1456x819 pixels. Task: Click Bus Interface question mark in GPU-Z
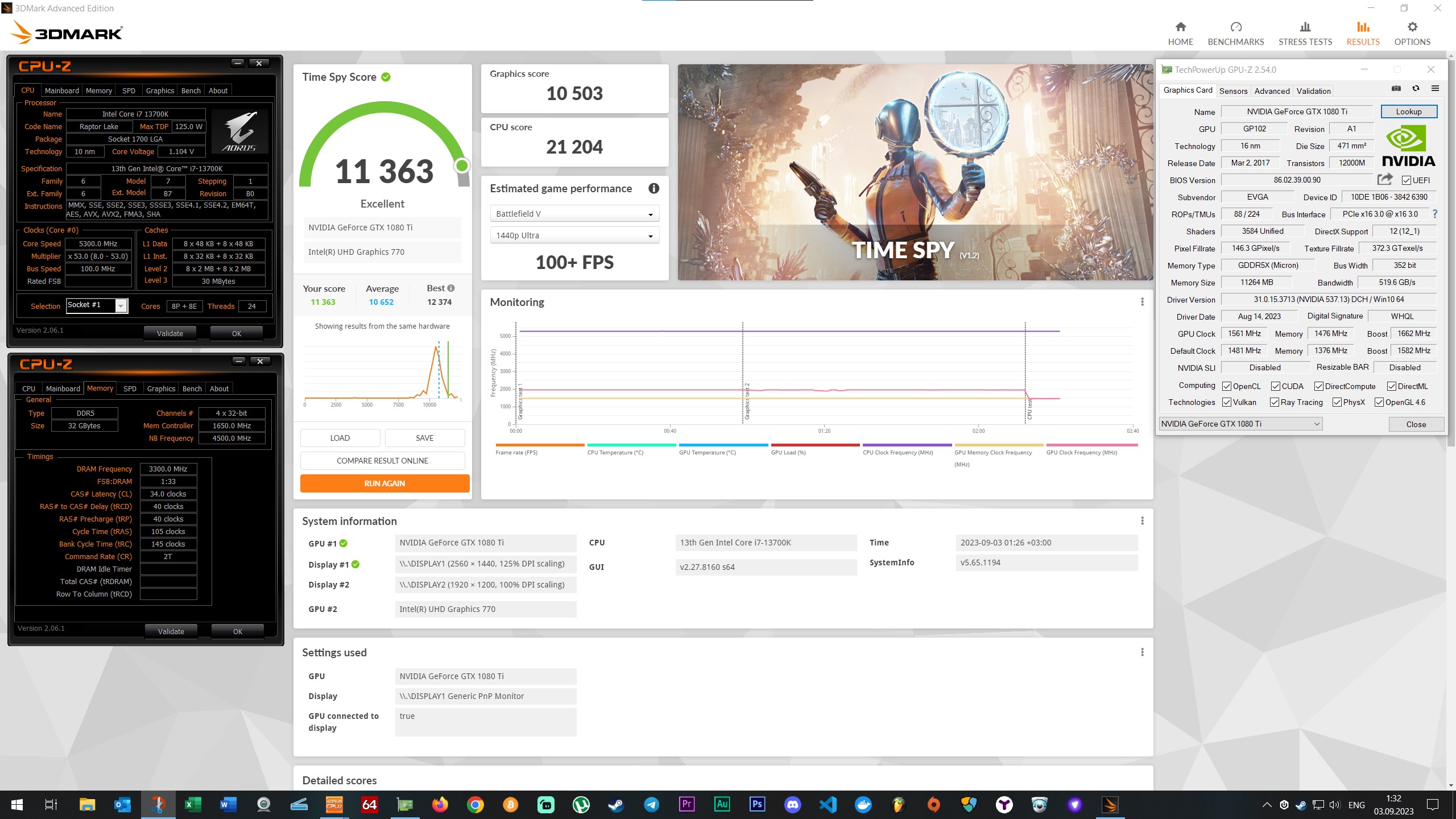[1435, 214]
